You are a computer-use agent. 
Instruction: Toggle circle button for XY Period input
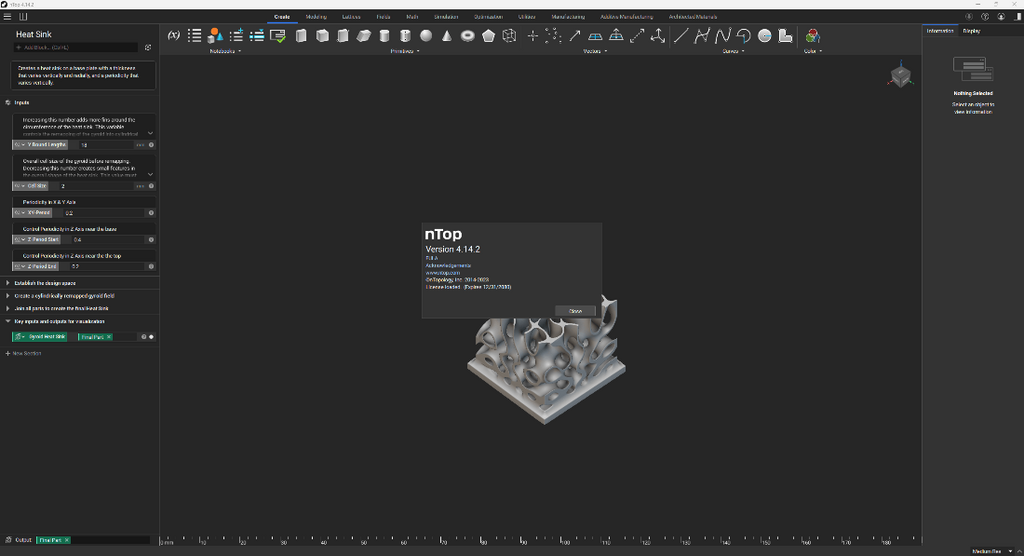click(152, 213)
